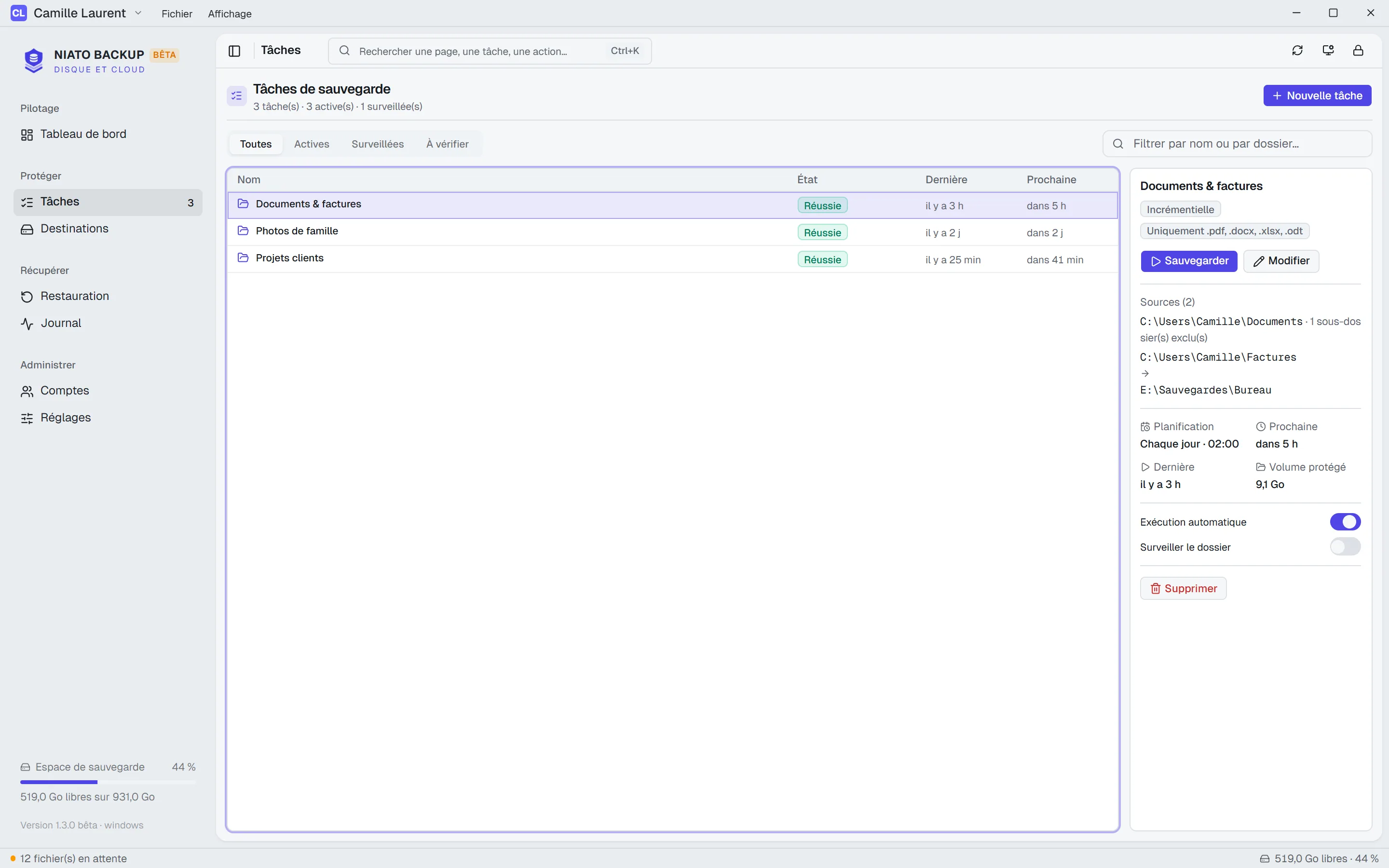Click the Supprimer button
This screenshot has height=868, width=1389.
click(1183, 588)
